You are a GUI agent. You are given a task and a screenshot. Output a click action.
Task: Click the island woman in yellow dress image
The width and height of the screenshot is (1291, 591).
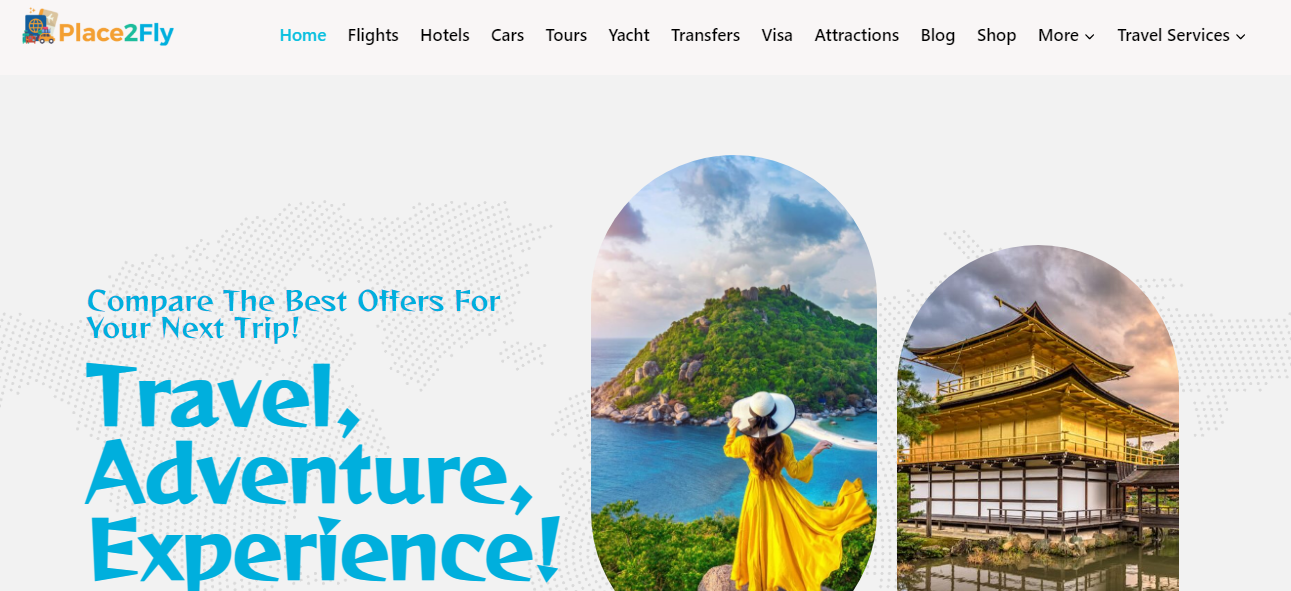pyautogui.click(x=734, y=373)
